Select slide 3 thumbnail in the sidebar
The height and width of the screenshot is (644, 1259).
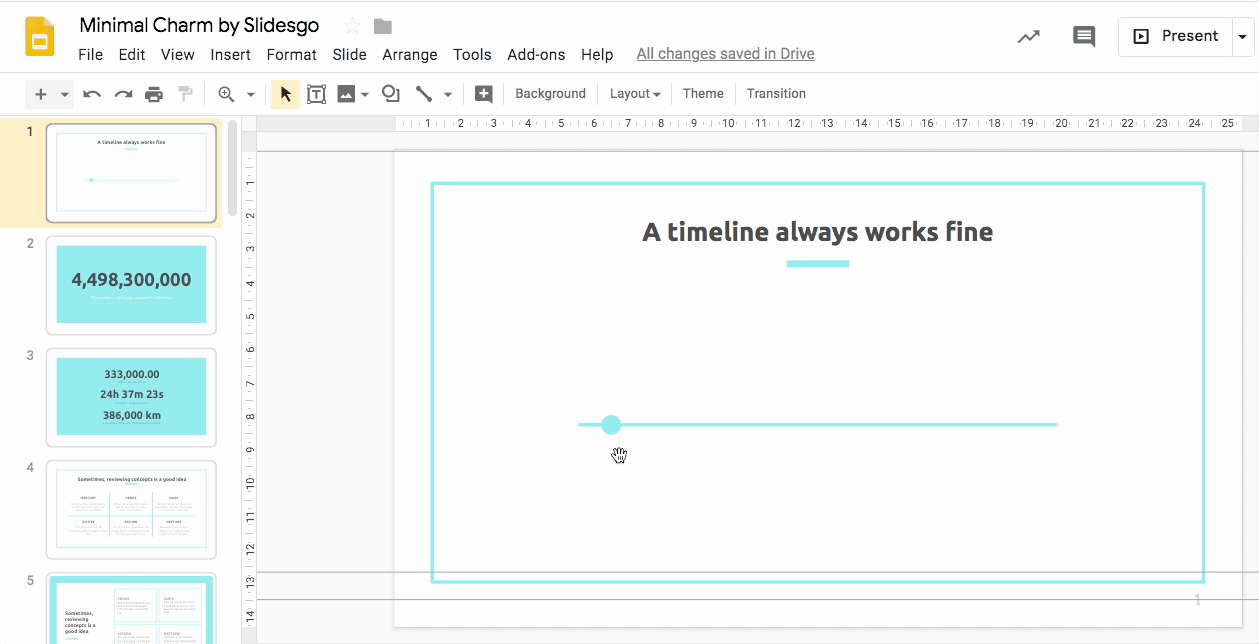(131, 397)
